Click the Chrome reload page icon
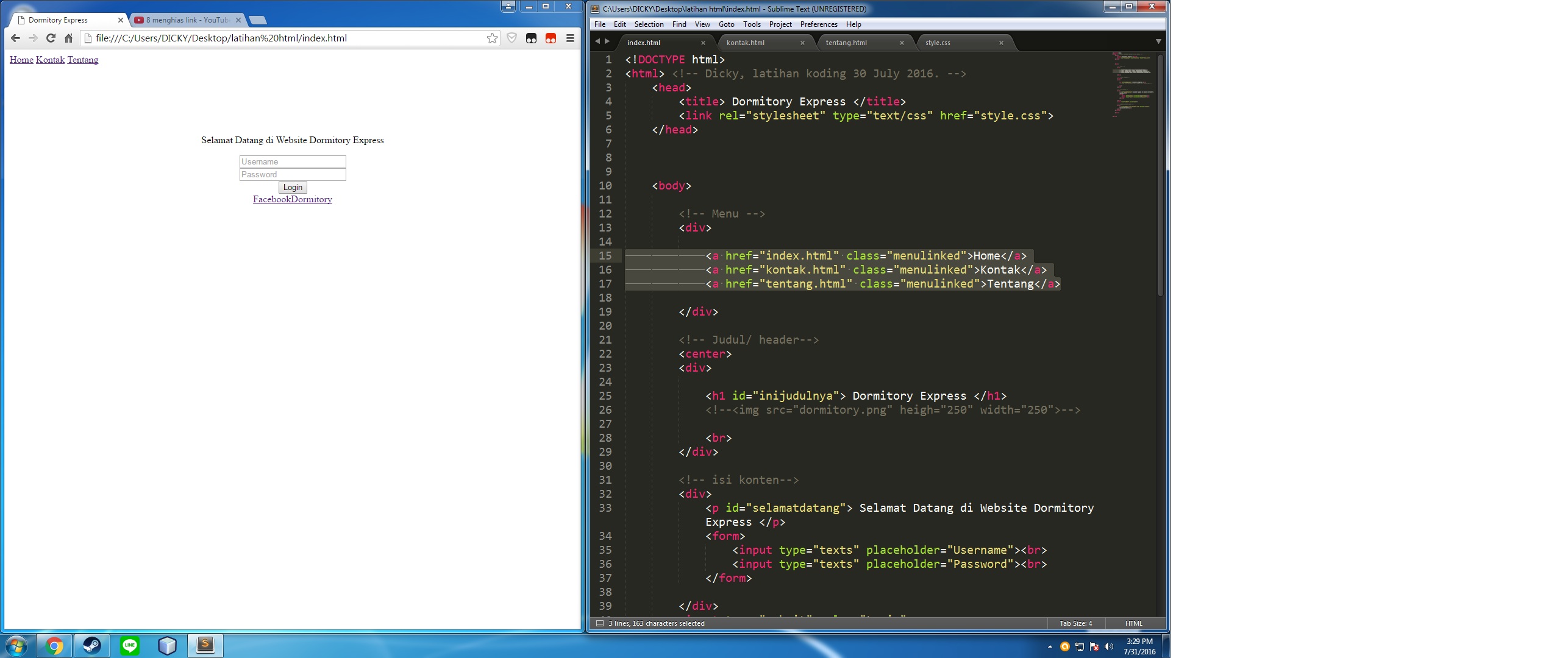 tap(51, 38)
